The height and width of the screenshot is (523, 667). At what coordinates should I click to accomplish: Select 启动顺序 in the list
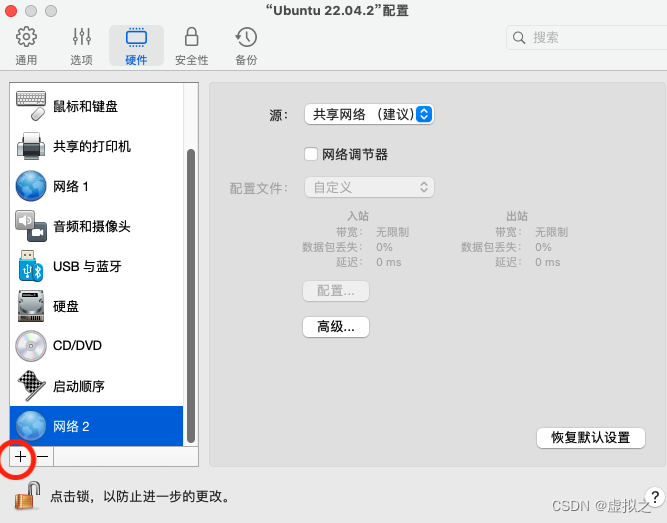(79, 386)
